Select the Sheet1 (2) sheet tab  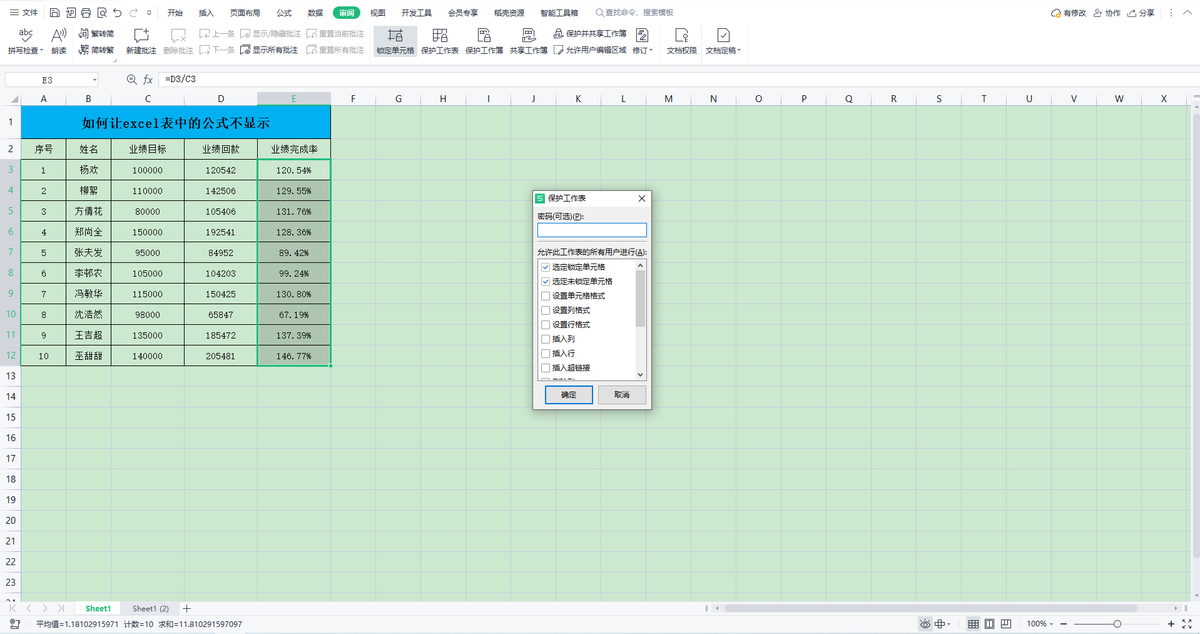pyautogui.click(x=151, y=608)
